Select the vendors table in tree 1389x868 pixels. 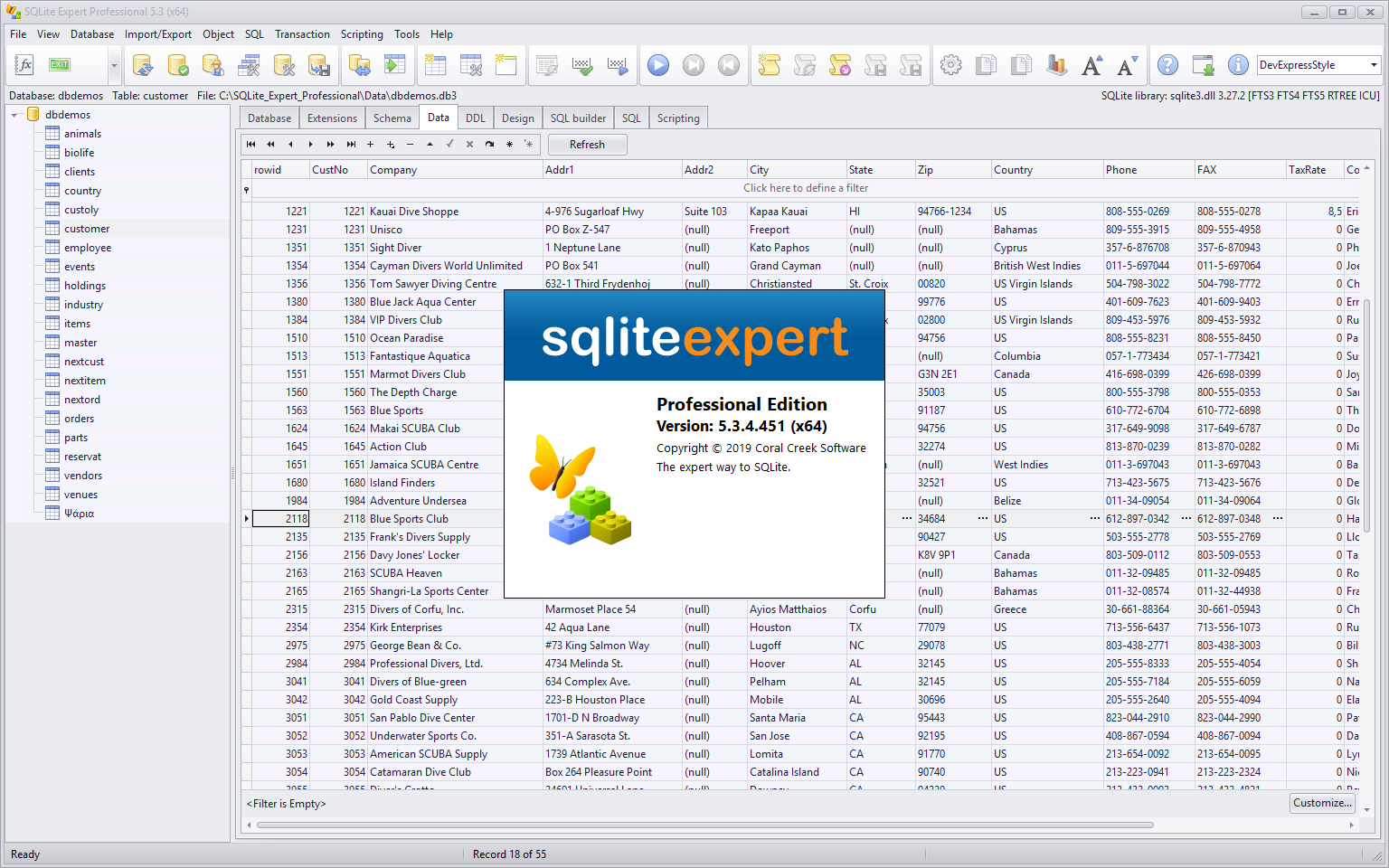coord(83,476)
